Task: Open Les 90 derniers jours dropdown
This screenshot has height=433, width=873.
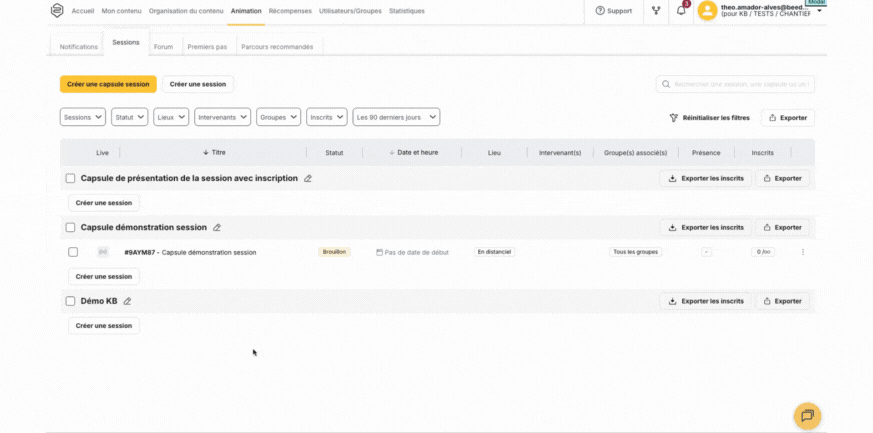Action: point(397,117)
